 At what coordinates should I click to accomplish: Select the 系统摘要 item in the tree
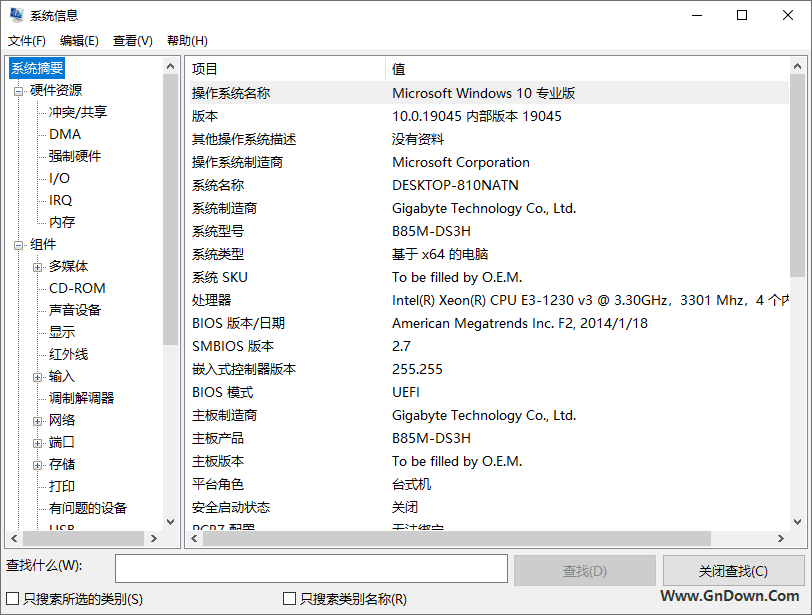coord(36,68)
